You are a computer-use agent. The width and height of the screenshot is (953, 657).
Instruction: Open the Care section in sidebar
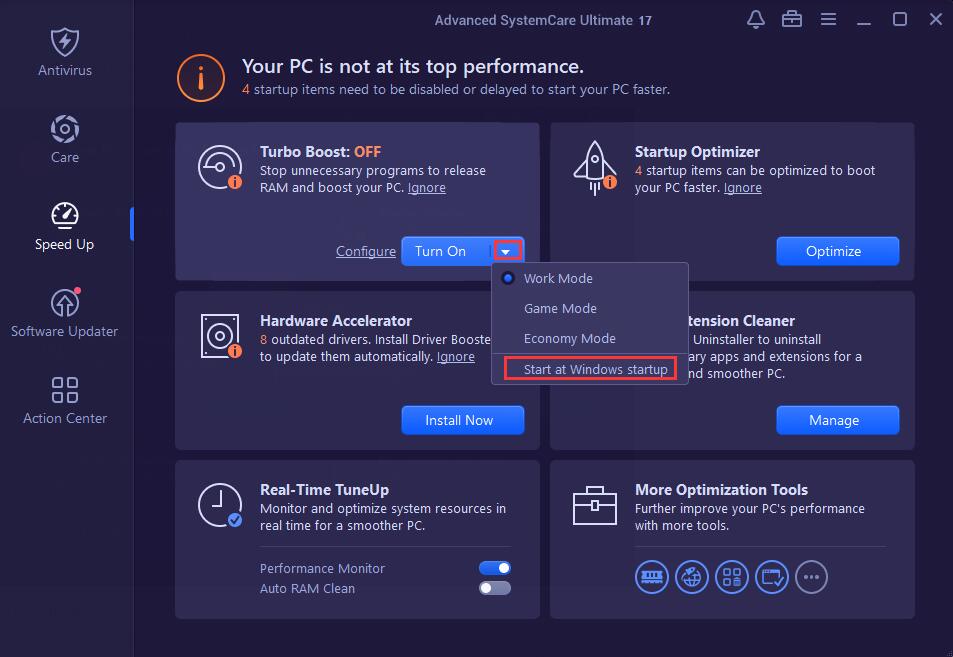[65, 139]
